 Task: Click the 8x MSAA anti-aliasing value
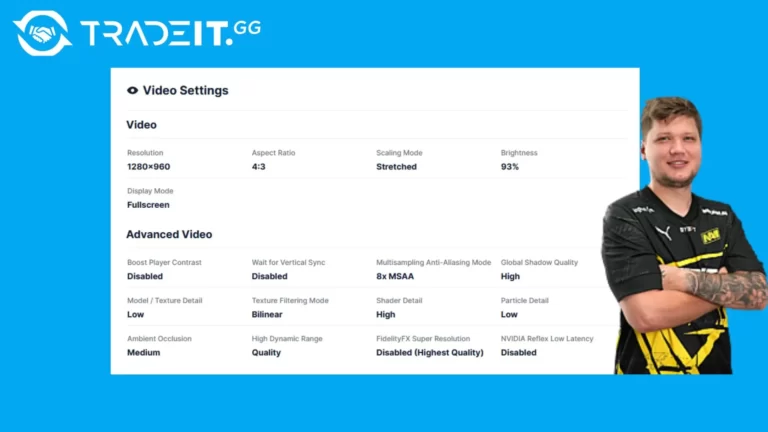pos(395,276)
